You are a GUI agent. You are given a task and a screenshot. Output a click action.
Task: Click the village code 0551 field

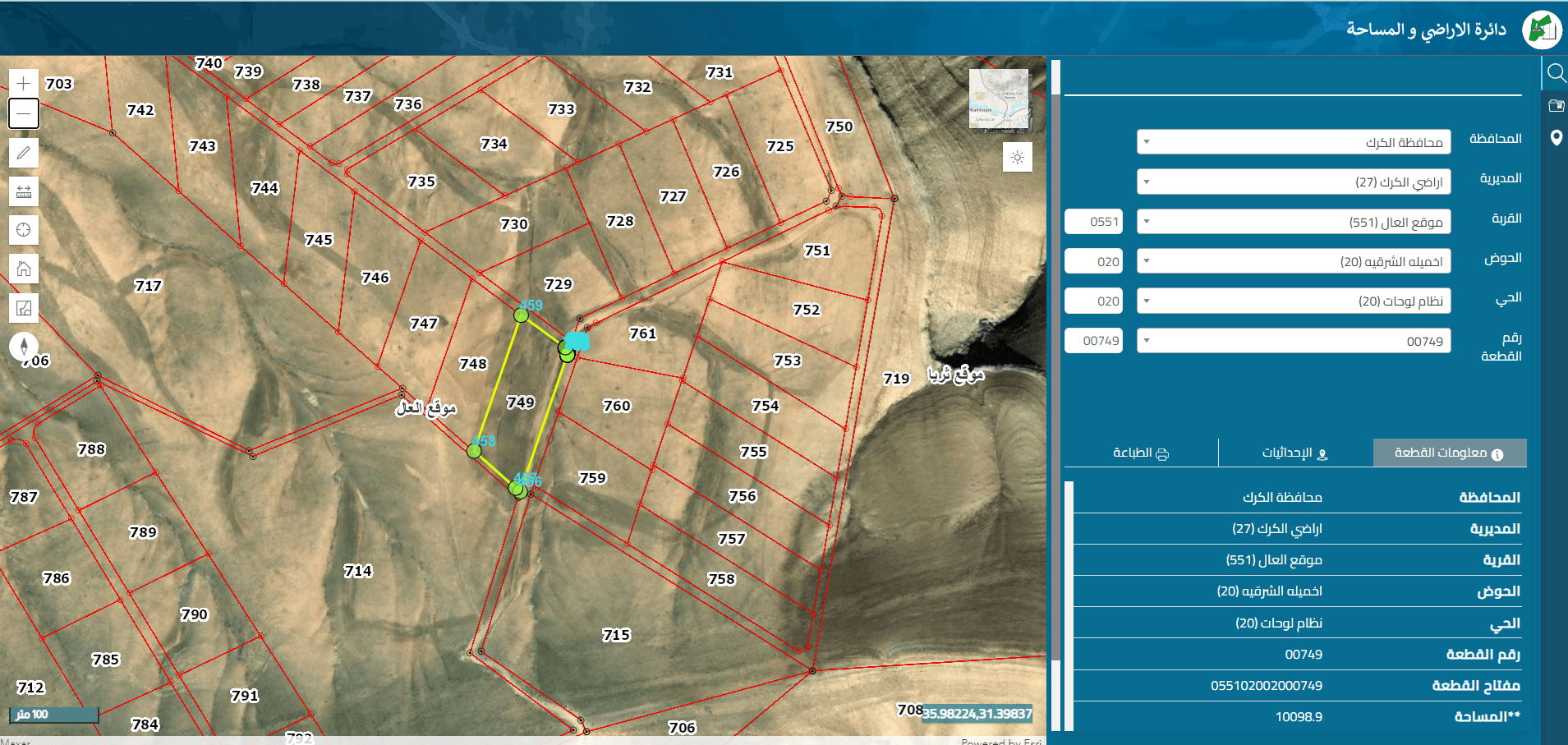click(1094, 222)
